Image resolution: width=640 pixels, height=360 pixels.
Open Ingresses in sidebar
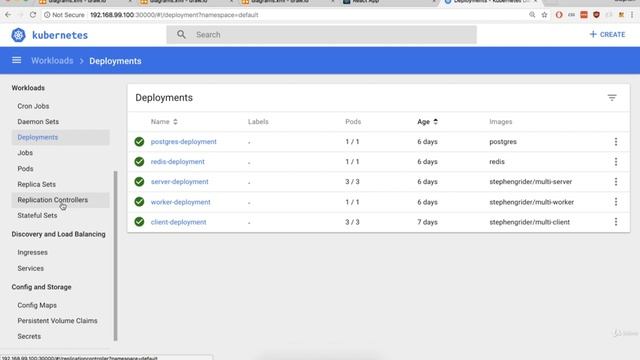pos(32,252)
